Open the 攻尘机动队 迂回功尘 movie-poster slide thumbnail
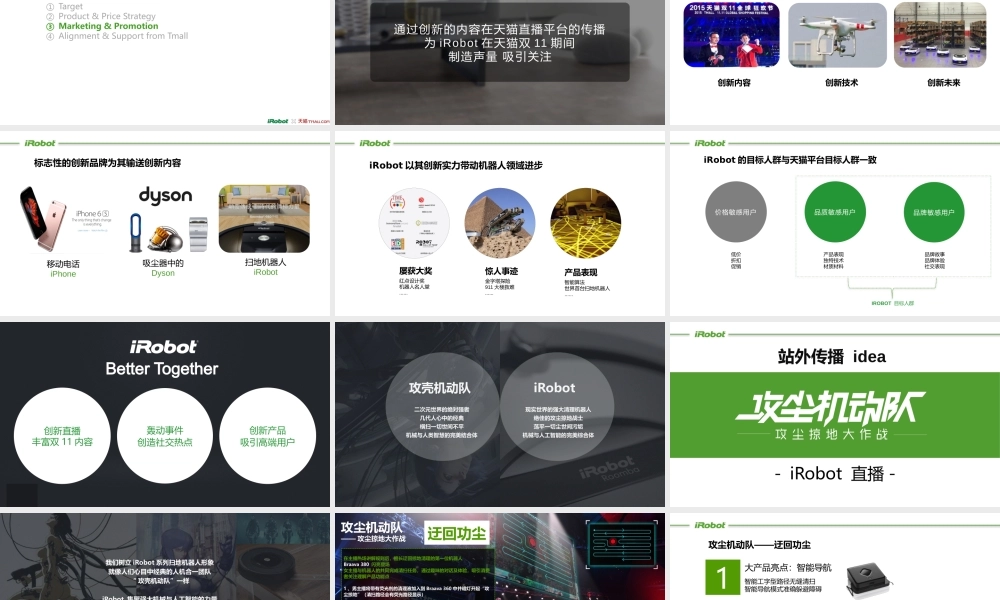This screenshot has height=600, width=1000. pyautogui.click(x=500, y=557)
